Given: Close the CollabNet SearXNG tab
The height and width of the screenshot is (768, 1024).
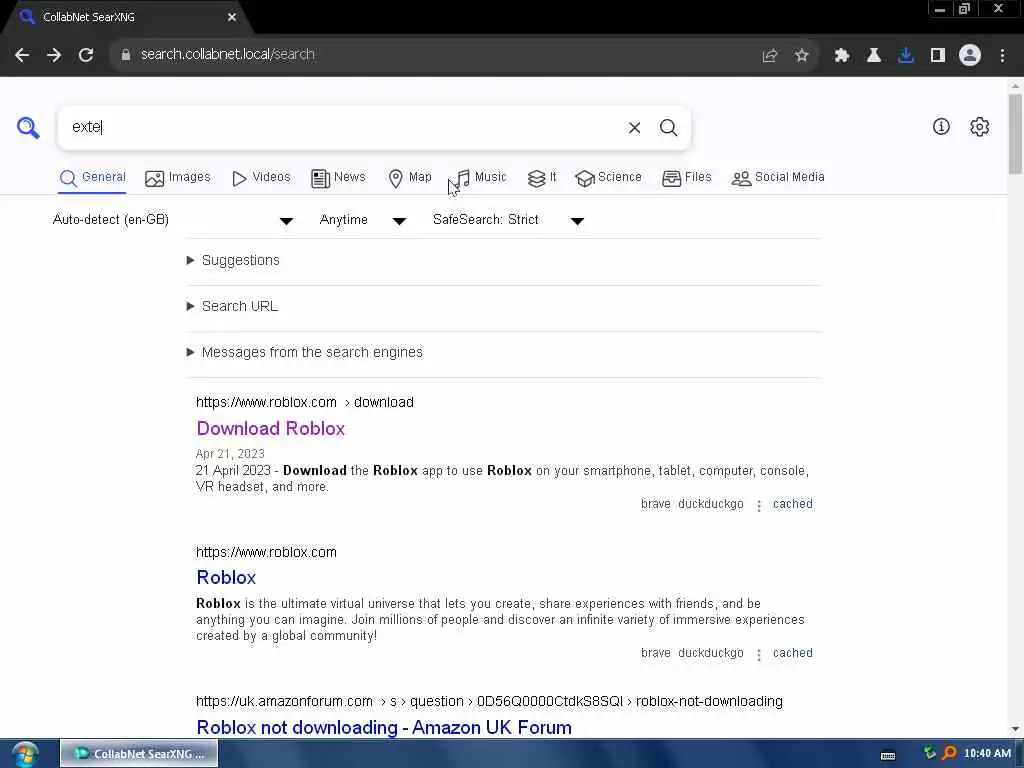Looking at the screenshot, I should (x=231, y=17).
